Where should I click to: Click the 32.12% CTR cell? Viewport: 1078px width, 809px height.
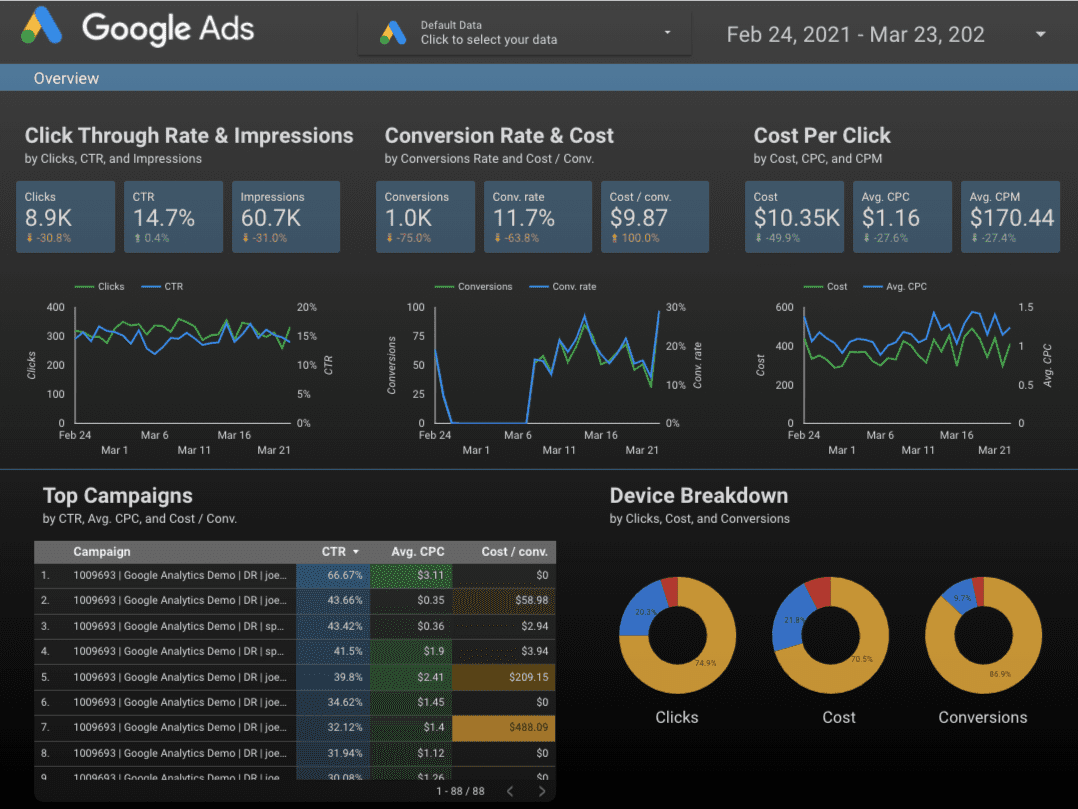333,727
